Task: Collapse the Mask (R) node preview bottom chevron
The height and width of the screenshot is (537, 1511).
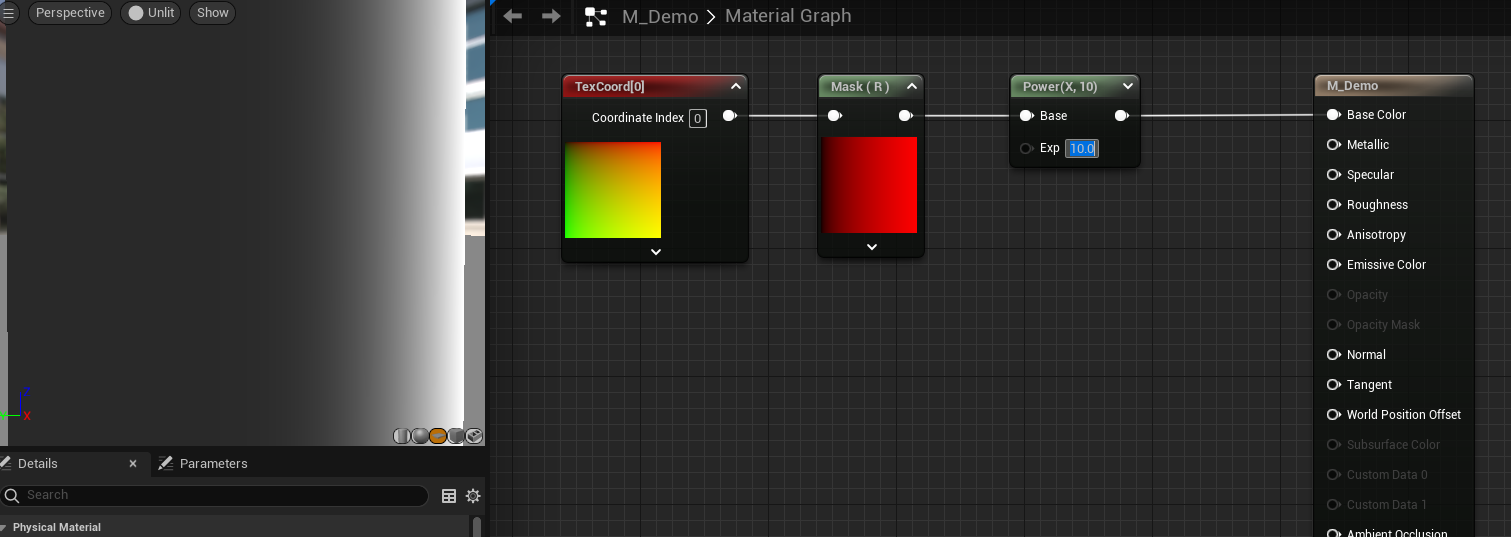Action: [x=871, y=247]
